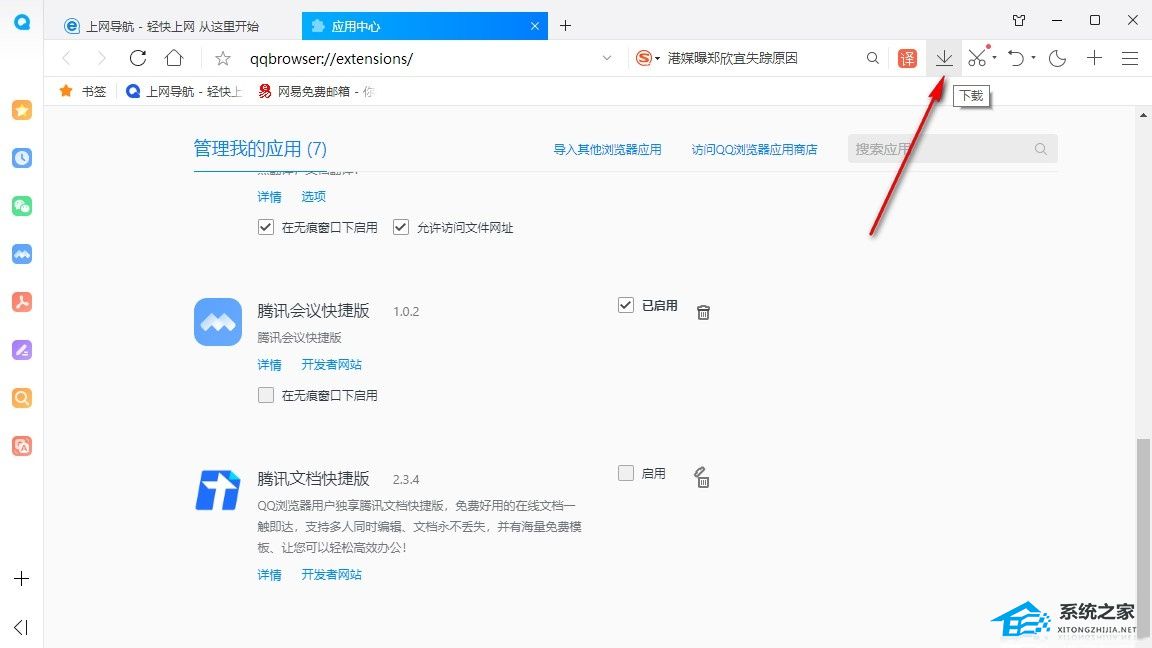Open 书签 bookmarks bar item

coord(83,91)
